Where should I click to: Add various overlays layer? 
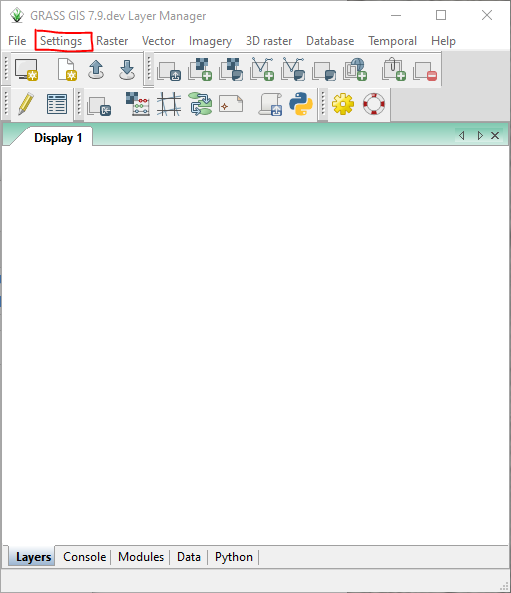pyautogui.click(x=324, y=71)
